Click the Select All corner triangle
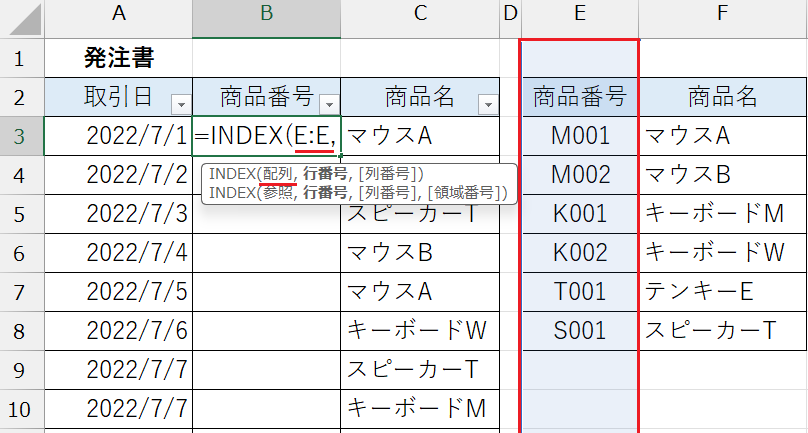This screenshot has width=808, height=433. click(x=20, y=13)
